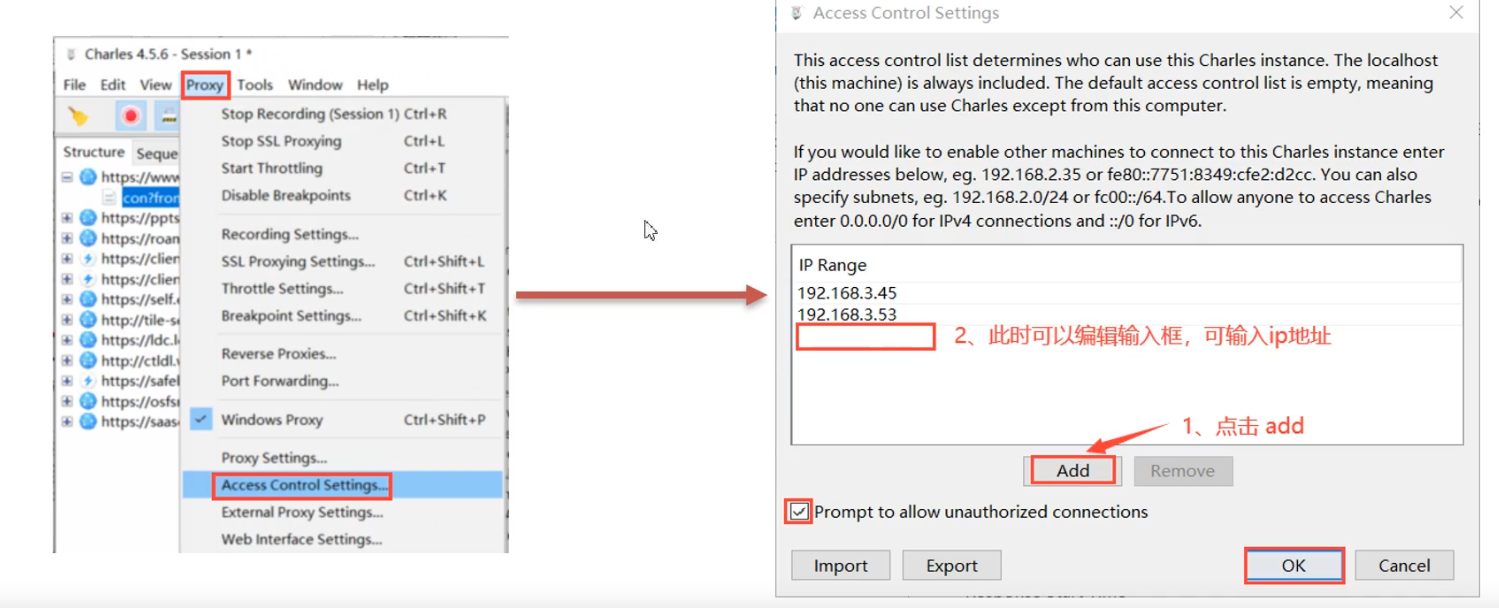Switch to the Structure tab
The height and width of the screenshot is (608, 1499).
[x=94, y=152]
